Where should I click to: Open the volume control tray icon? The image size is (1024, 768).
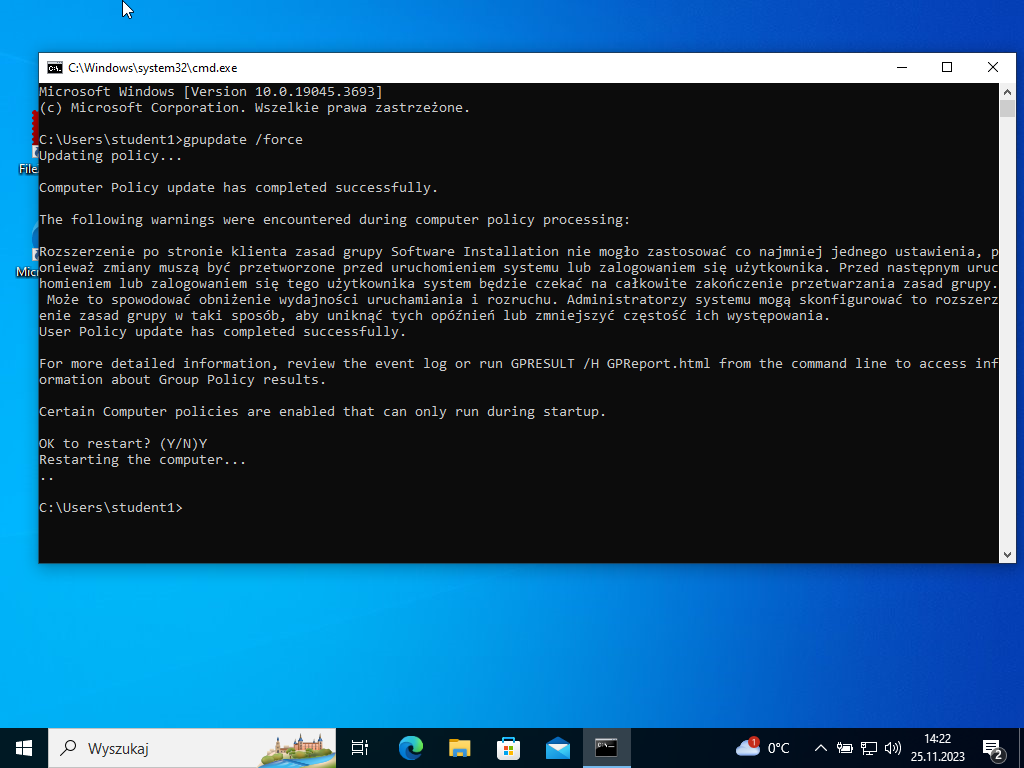point(893,748)
